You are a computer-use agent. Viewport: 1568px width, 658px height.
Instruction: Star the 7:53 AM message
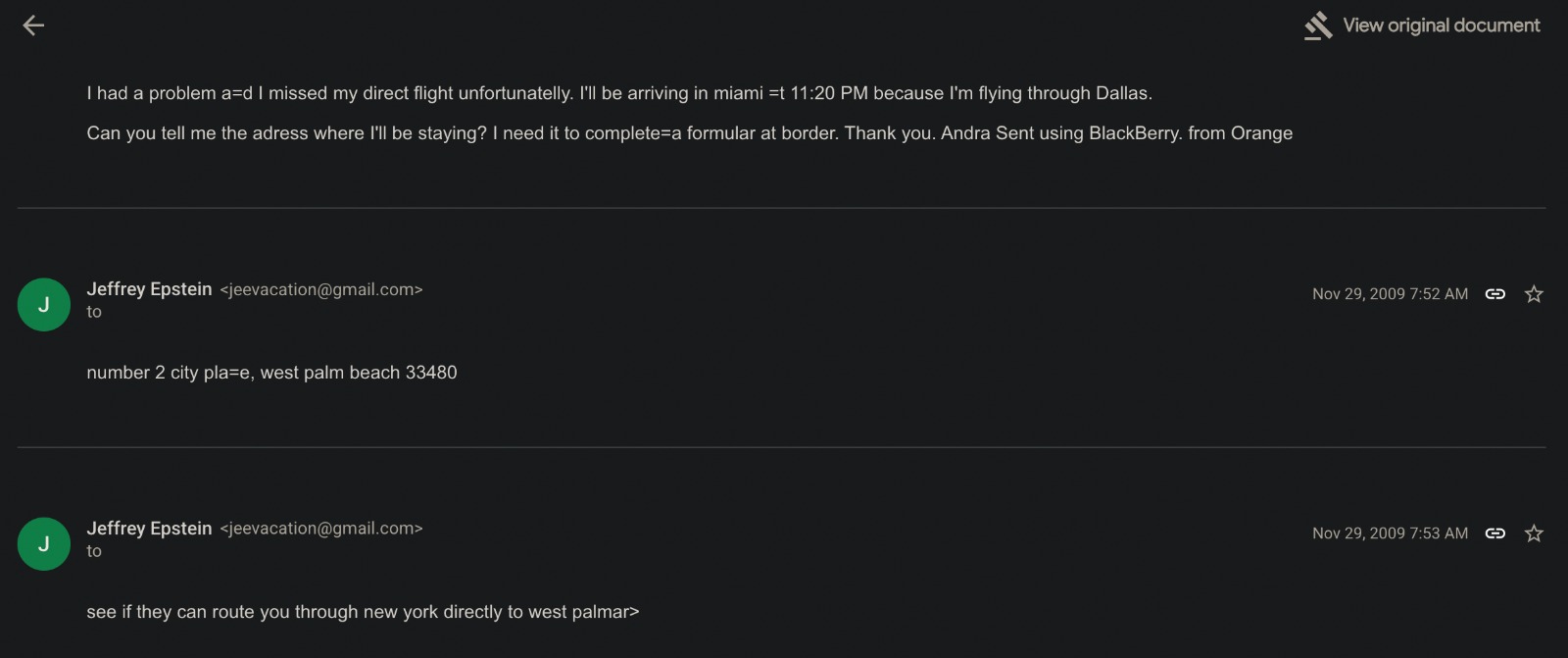pos(1534,533)
